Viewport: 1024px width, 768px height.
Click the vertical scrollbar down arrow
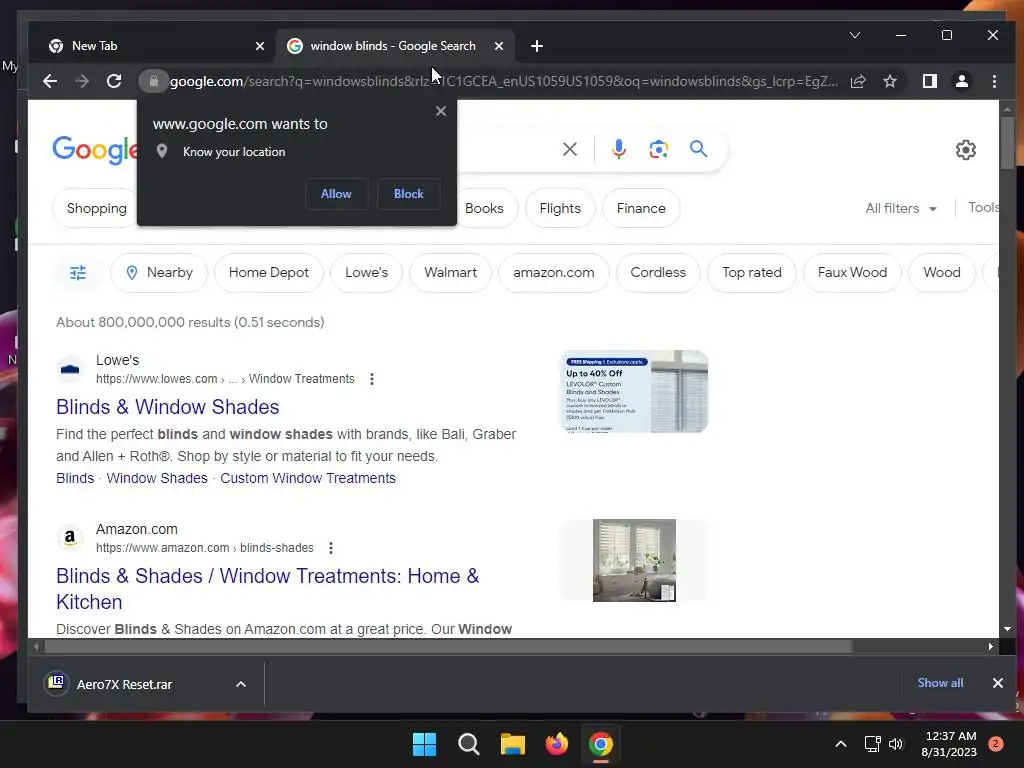coord(1006,629)
